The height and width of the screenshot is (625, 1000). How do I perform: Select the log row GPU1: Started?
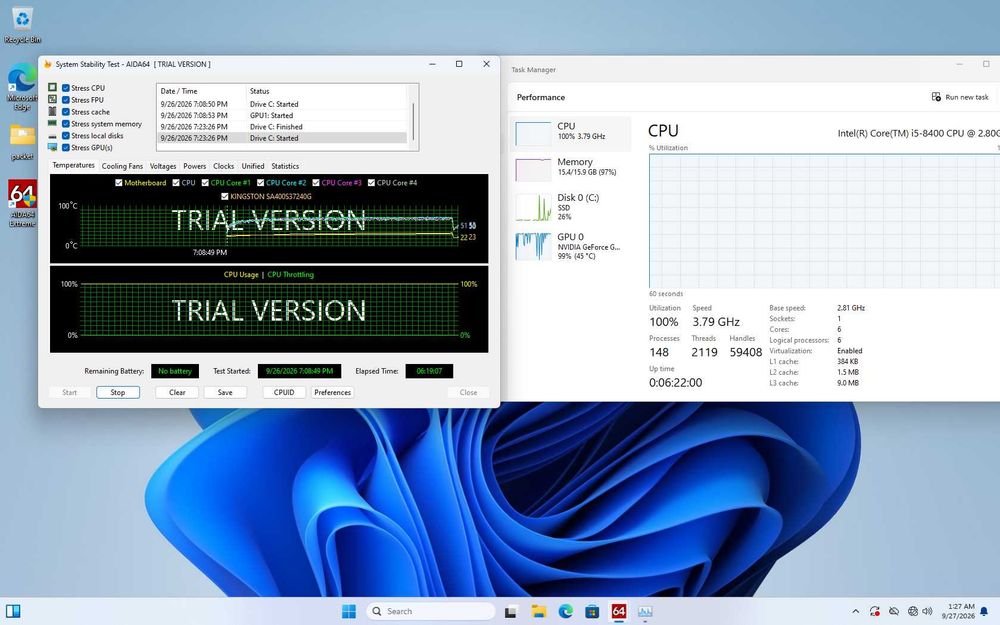click(282, 115)
